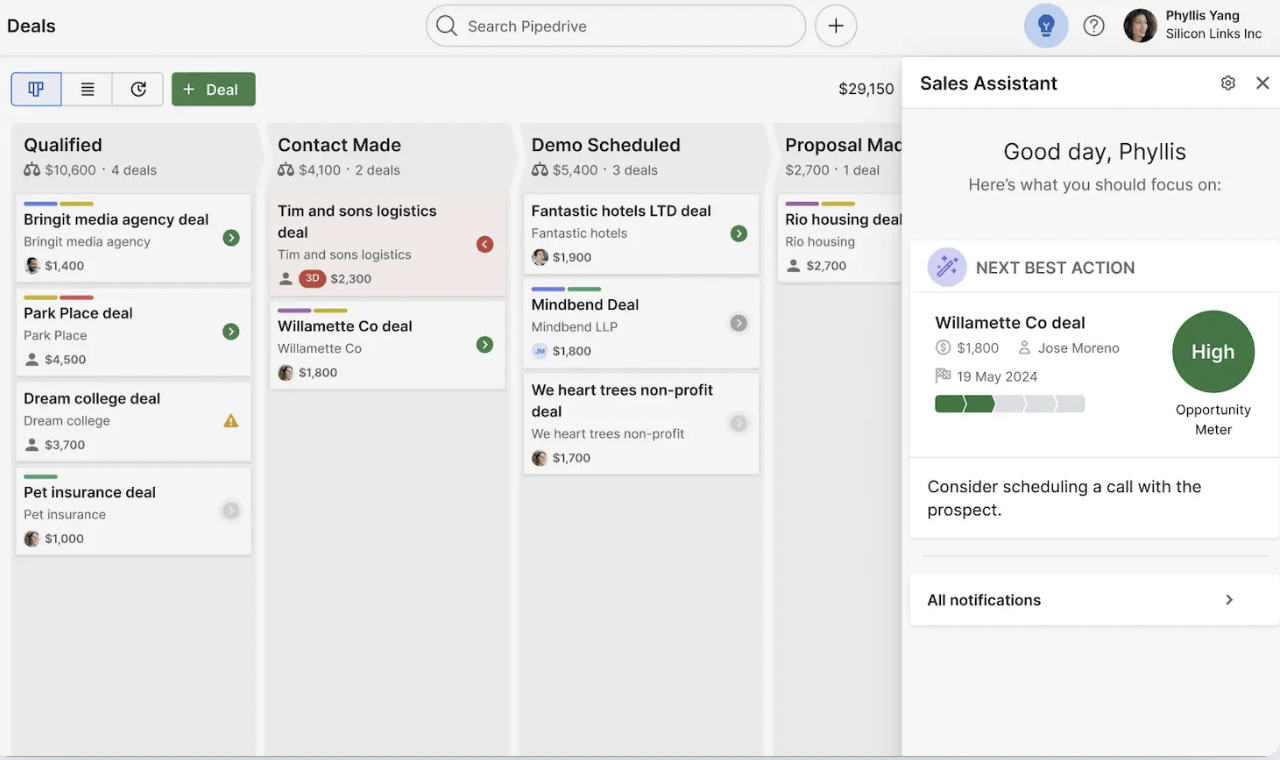Switch to pipeline kanban view

[x=36, y=89]
